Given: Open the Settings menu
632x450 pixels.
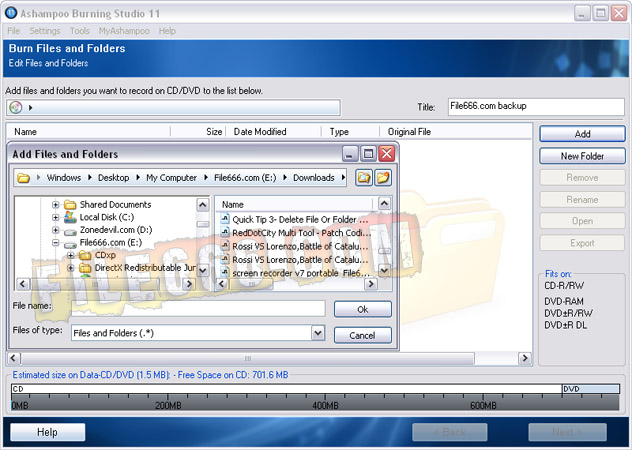Looking at the screenshot, I should [x=44, y=31].
